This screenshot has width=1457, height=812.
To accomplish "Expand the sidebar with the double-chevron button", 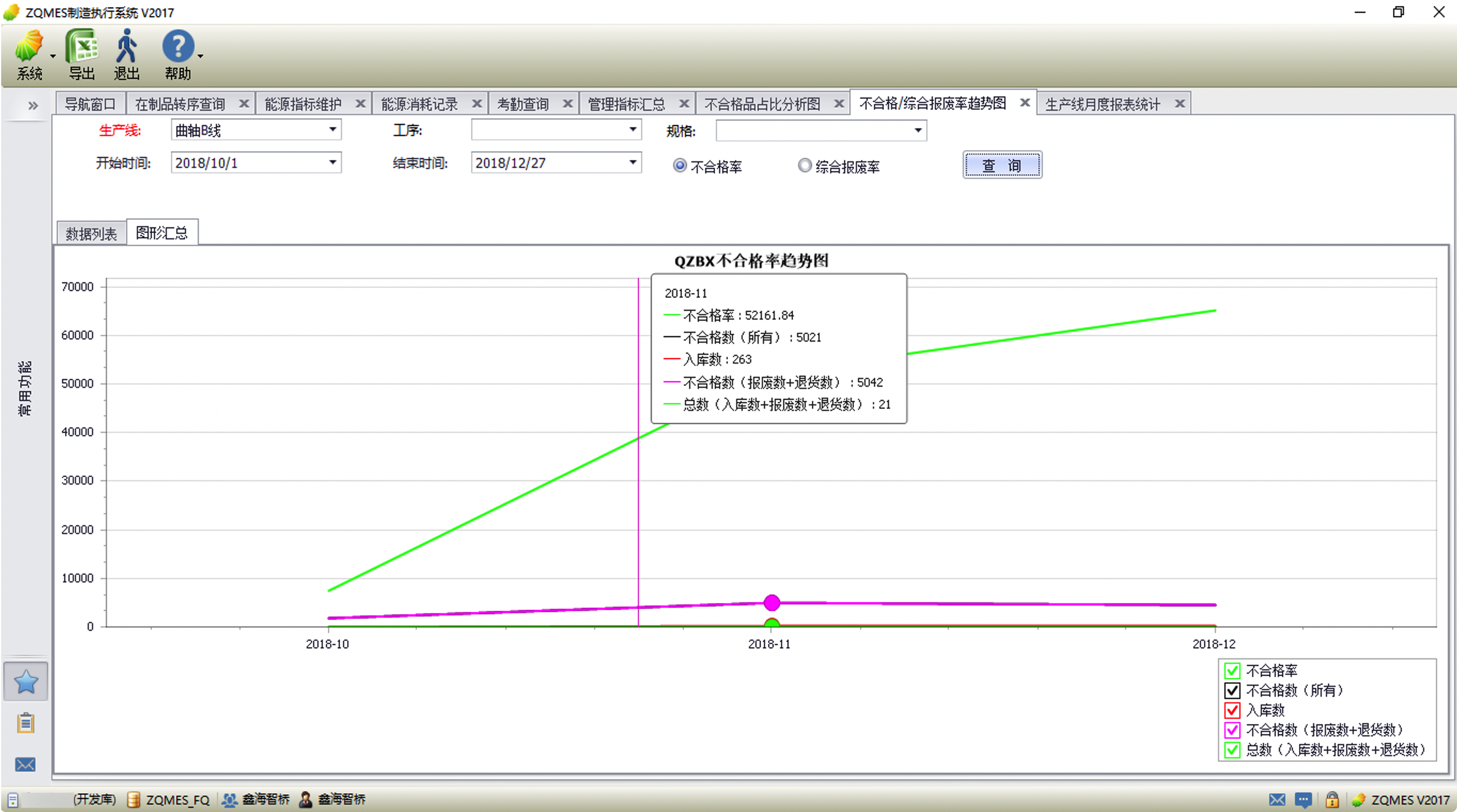I will 33,106.
